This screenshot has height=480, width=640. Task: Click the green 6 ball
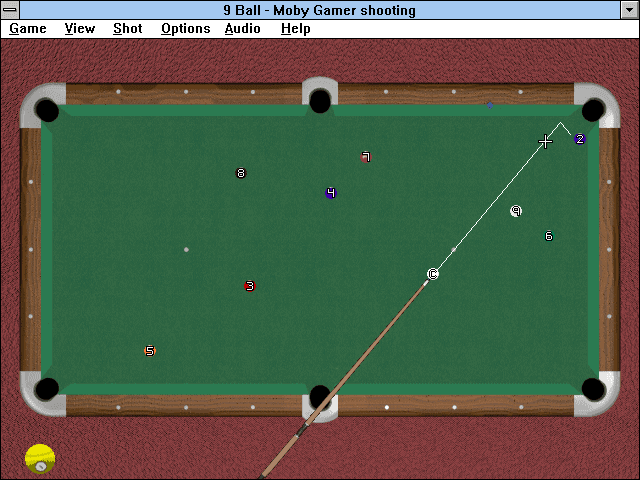pos(549,236)
